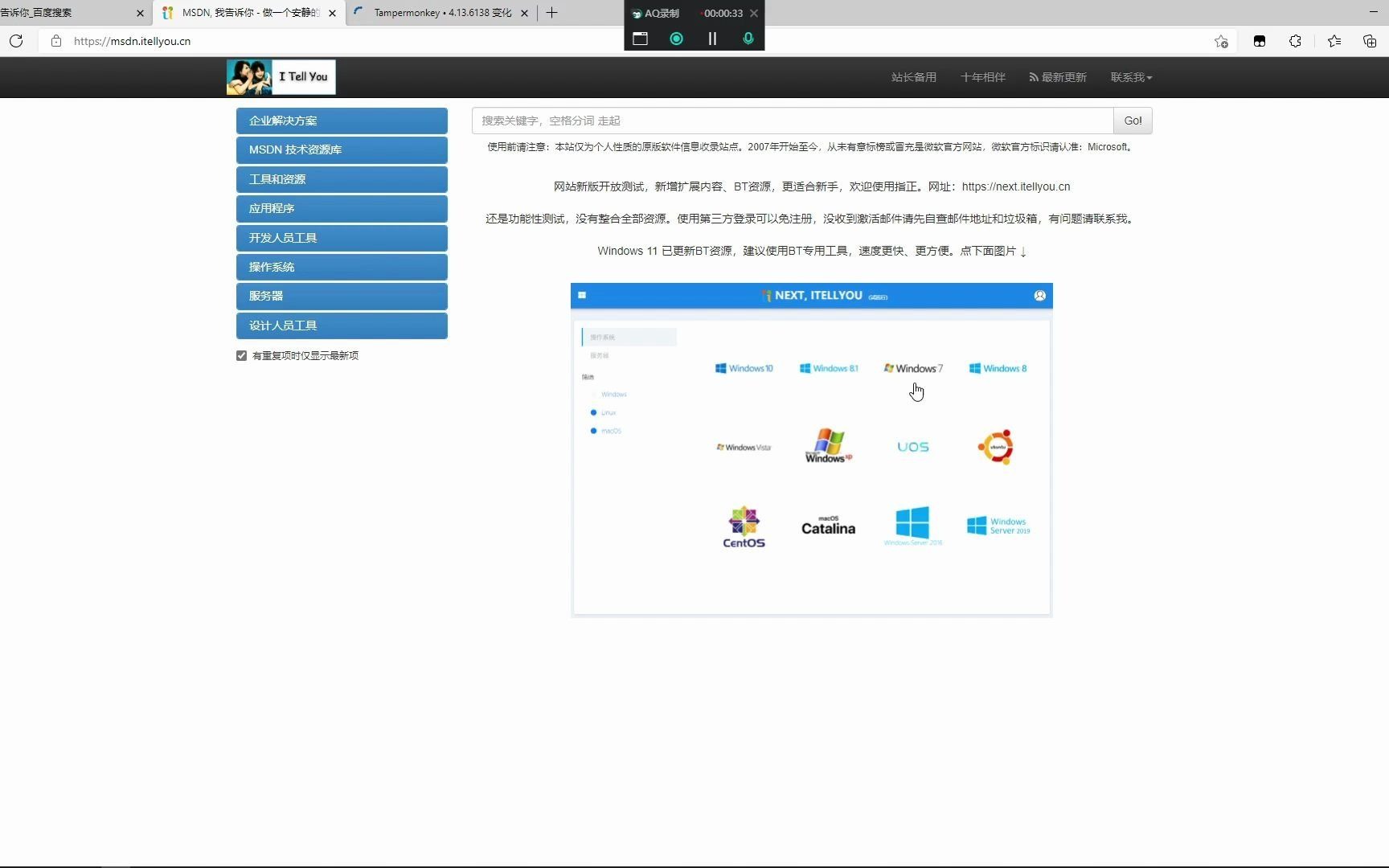Open a new tab with plus icon

tap(551, 13)
